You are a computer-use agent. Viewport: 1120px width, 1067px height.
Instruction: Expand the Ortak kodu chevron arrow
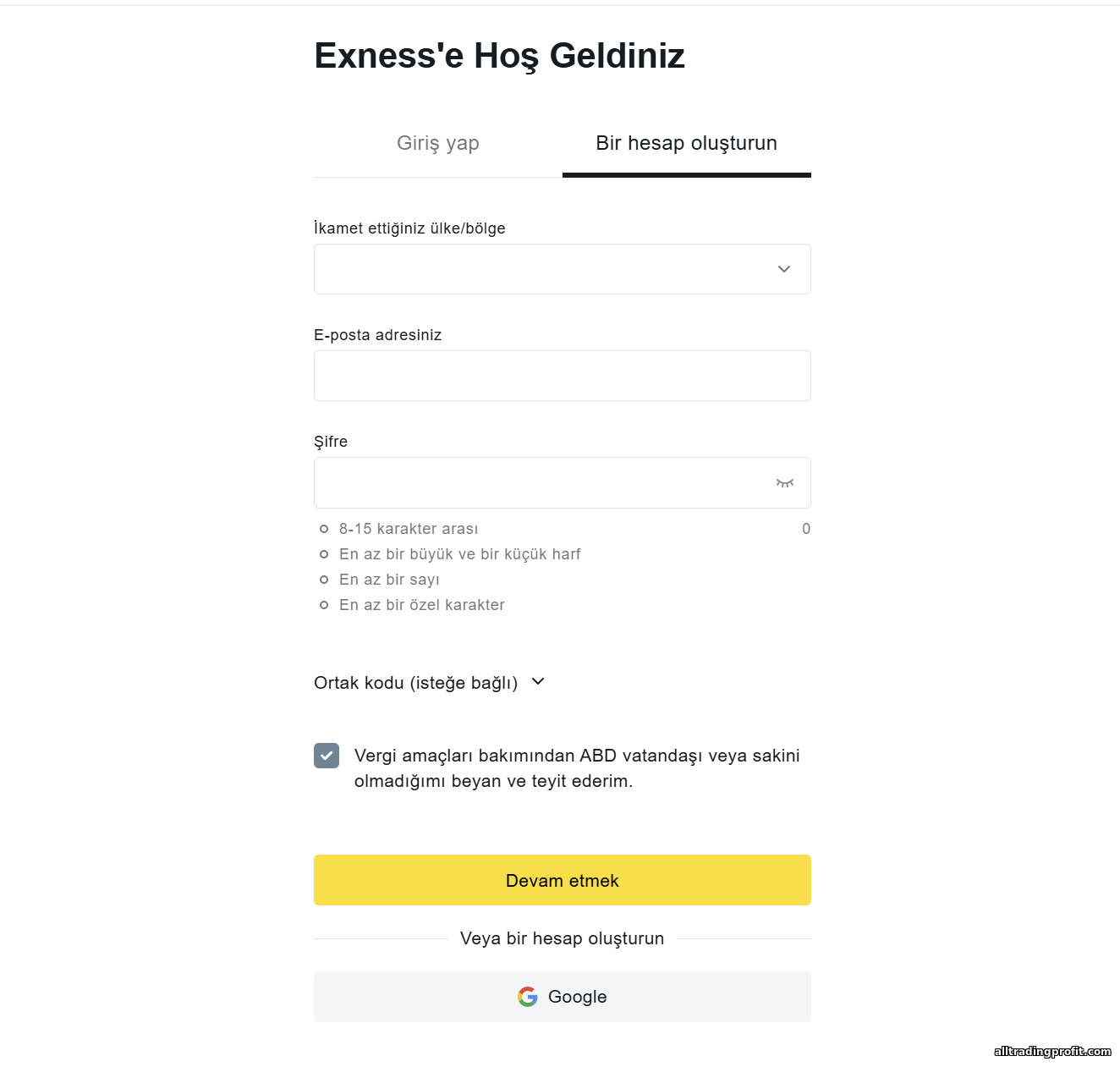point(538,681)
